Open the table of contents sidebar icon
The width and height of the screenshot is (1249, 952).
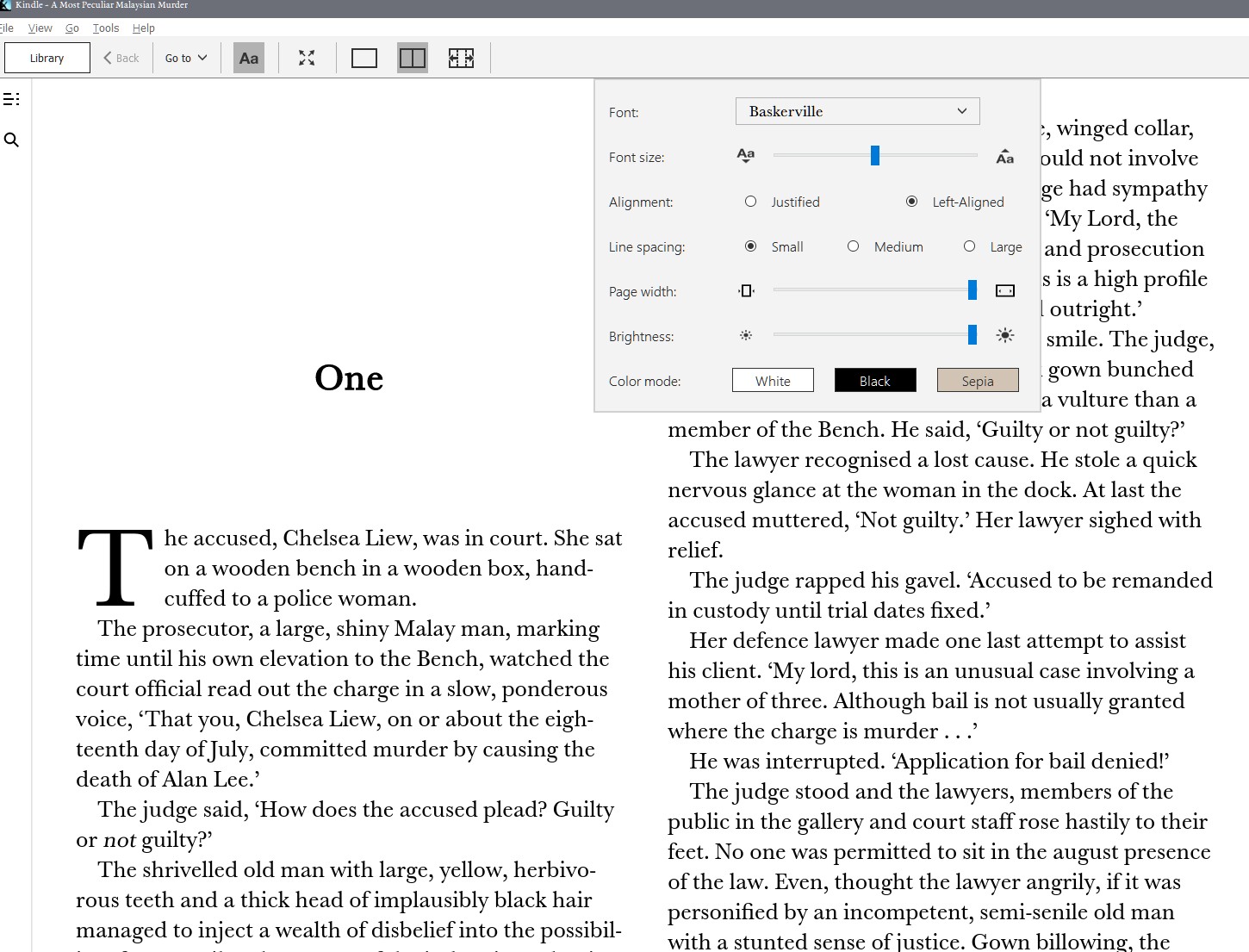[x=11, y=99]
